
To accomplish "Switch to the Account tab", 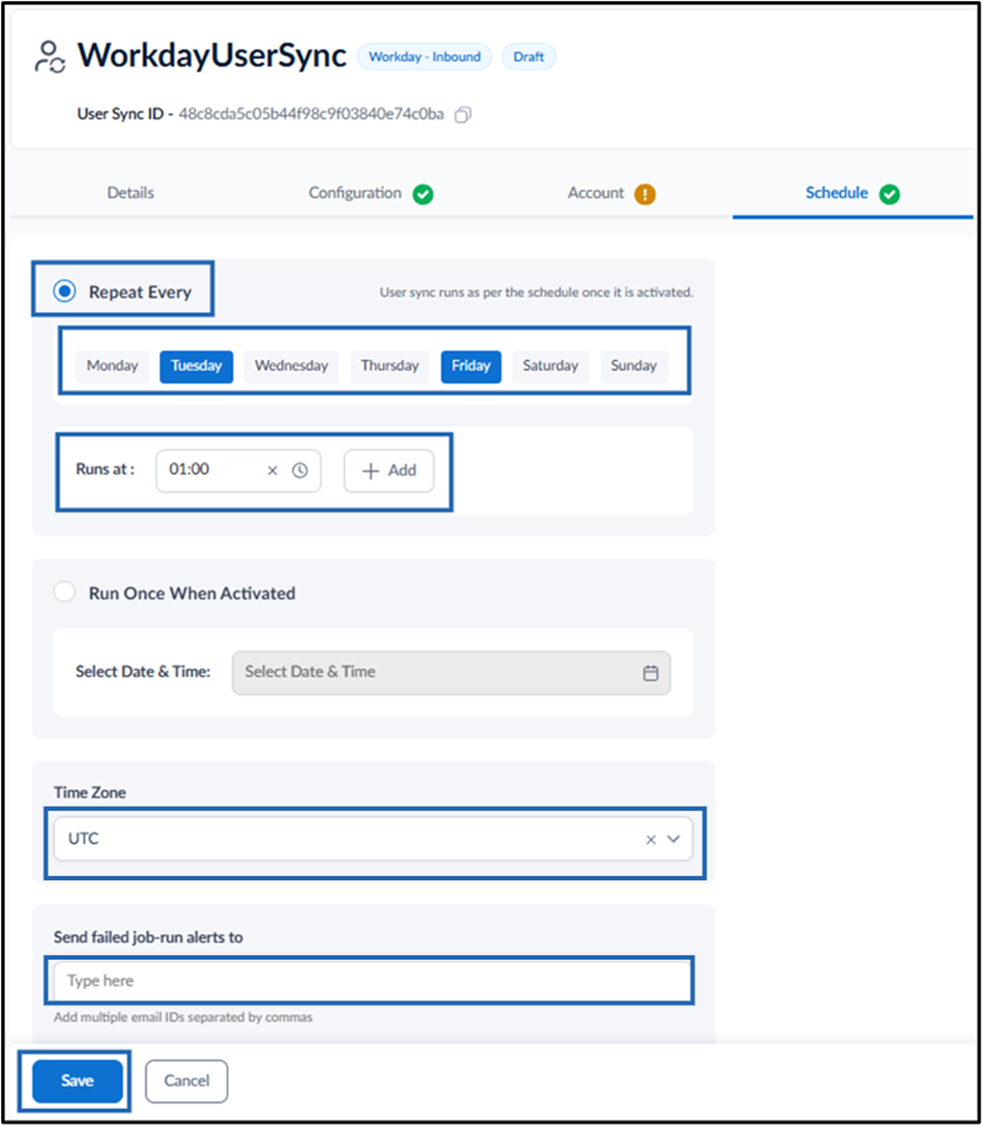I will click(596, 193).
